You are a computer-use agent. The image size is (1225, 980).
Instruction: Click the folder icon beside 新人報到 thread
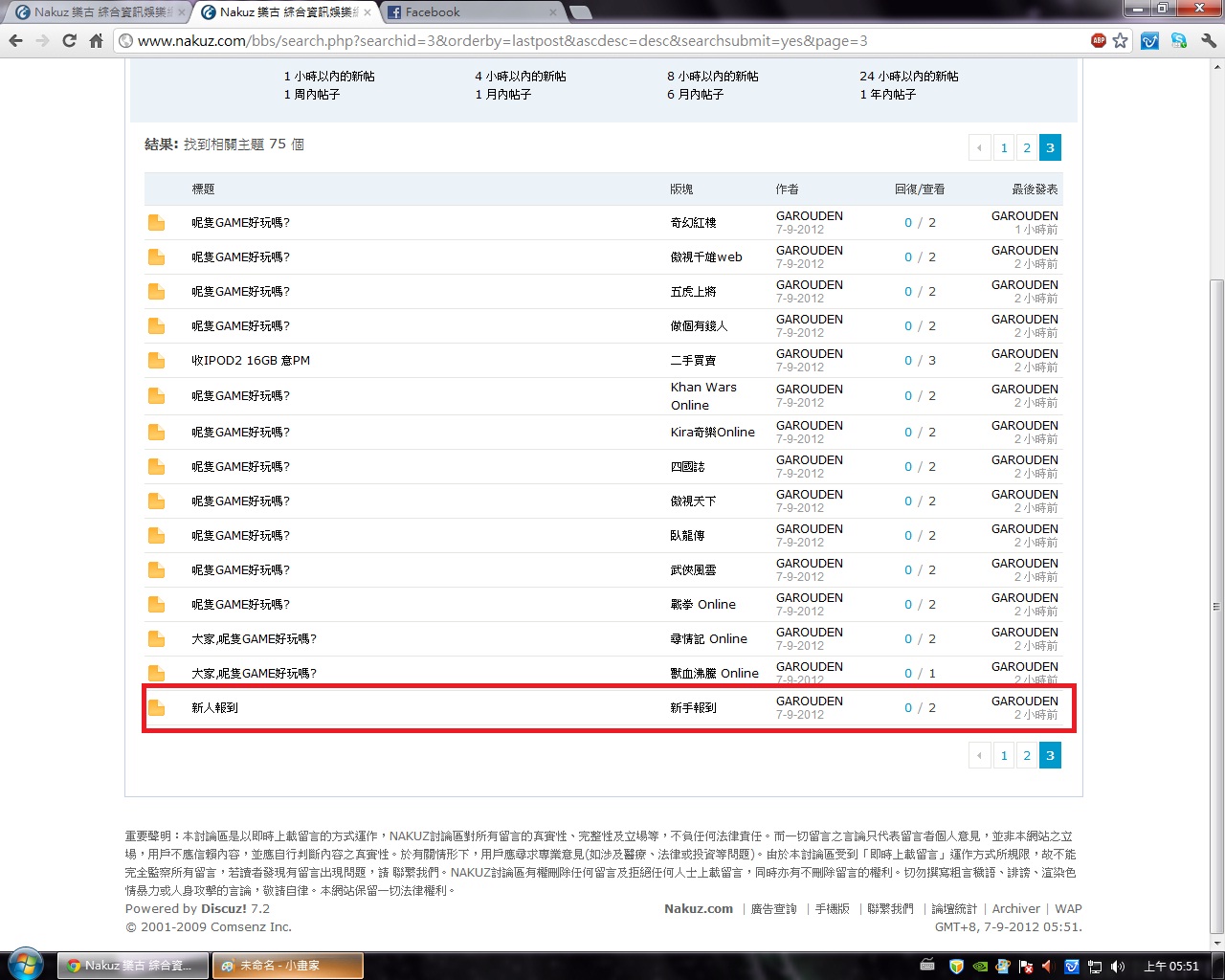(156, 708)
